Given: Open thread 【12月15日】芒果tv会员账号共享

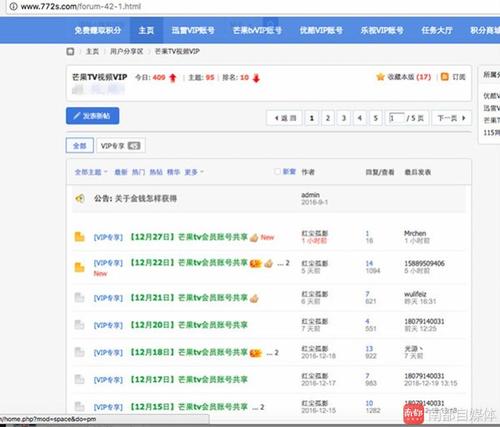Looking at the screenshot, I should [188, 407].
